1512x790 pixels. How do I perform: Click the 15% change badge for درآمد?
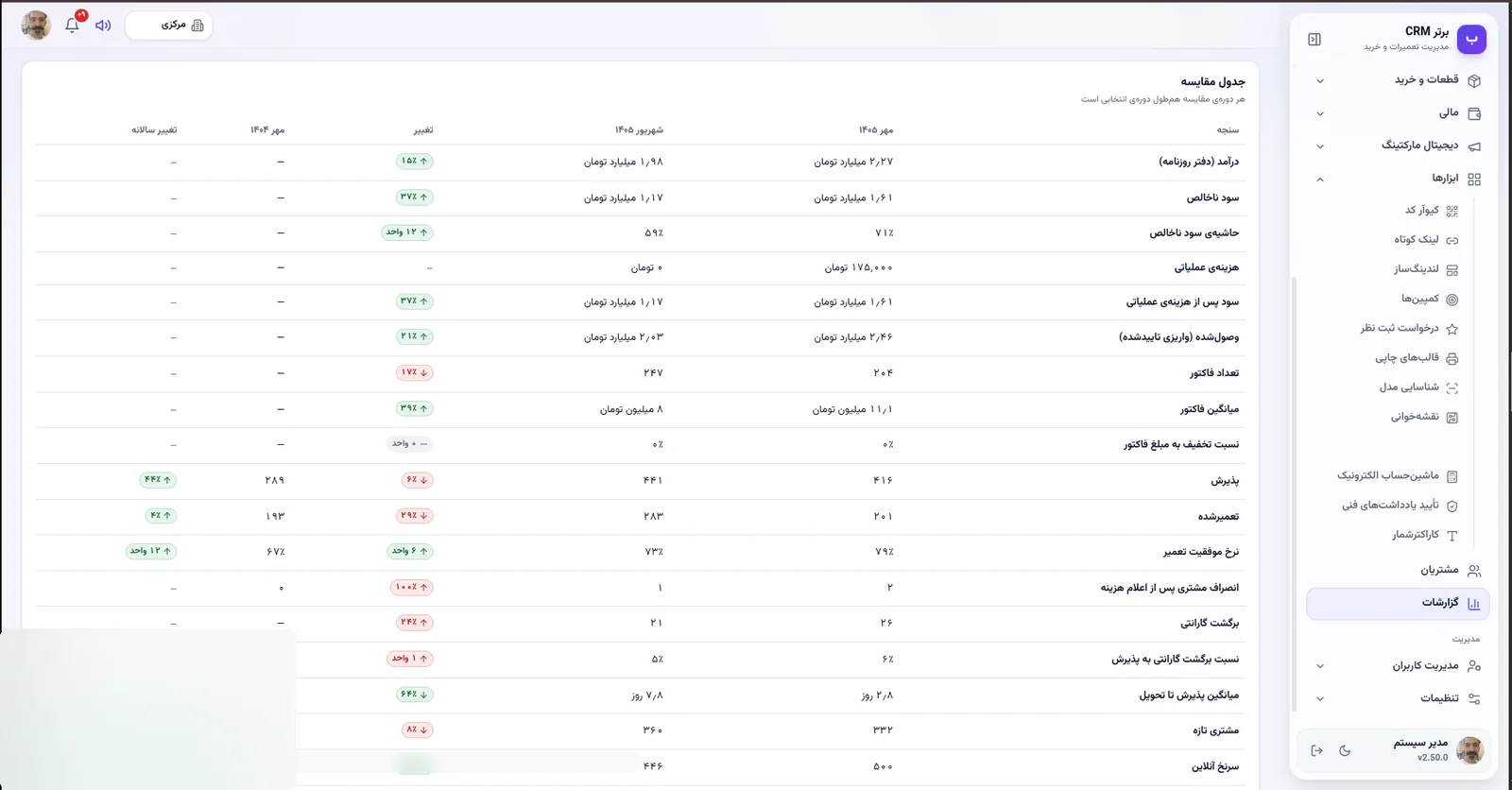click(415, 161)
